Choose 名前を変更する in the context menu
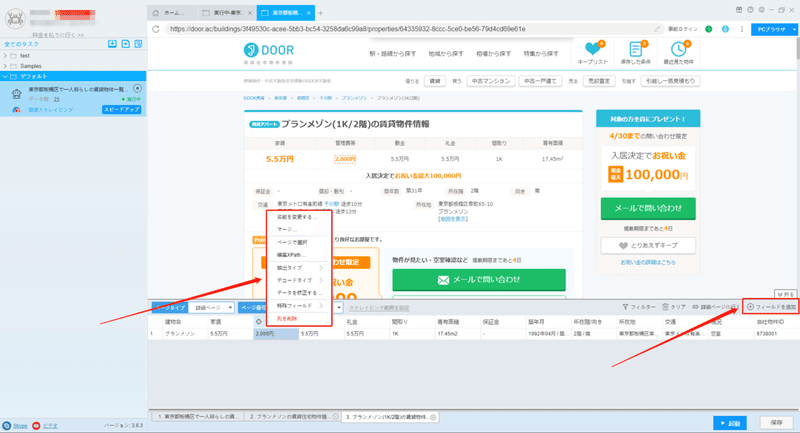The image size is (800, 433). point(299,217)
